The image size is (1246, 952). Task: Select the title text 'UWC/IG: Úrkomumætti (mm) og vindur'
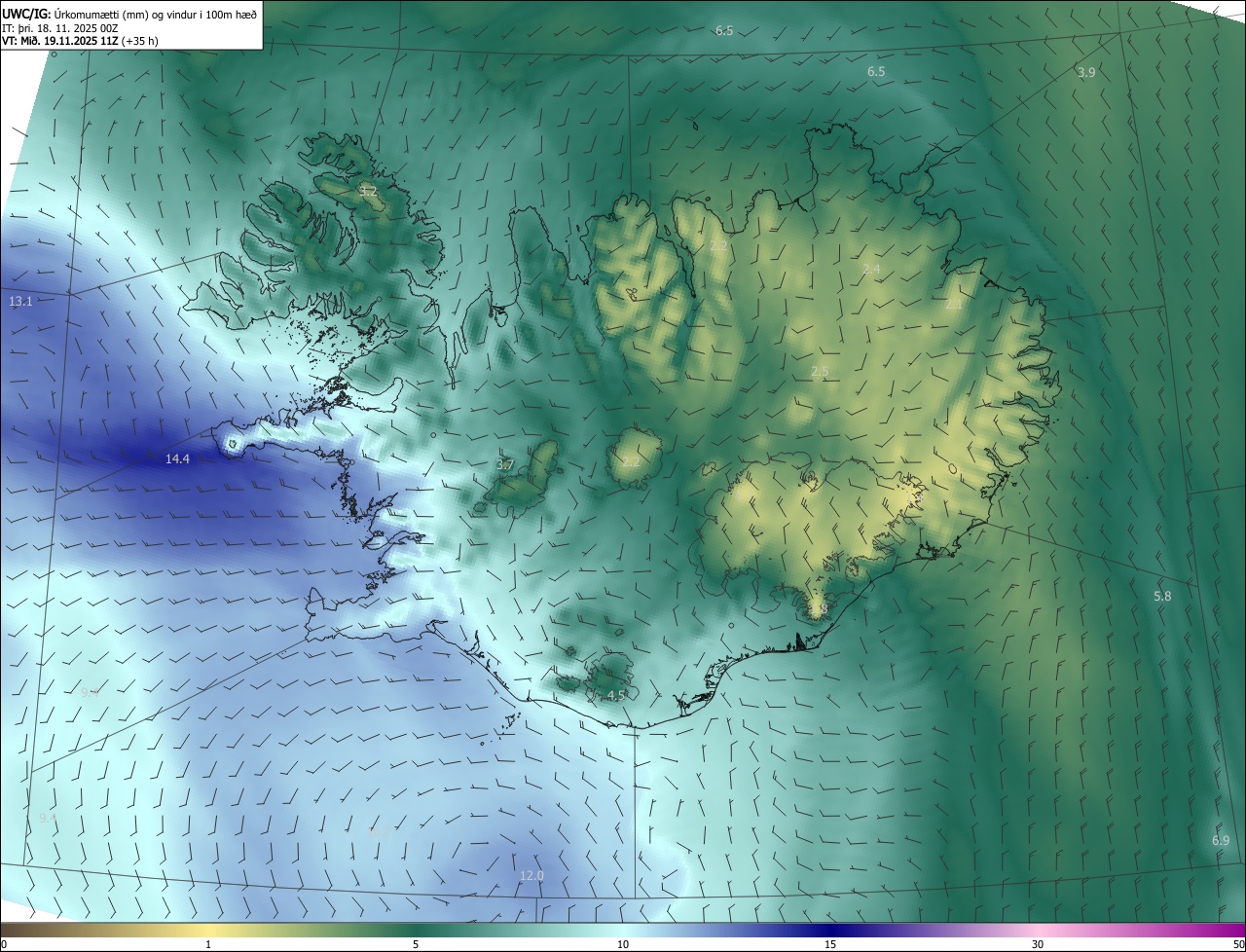[98, 13]
